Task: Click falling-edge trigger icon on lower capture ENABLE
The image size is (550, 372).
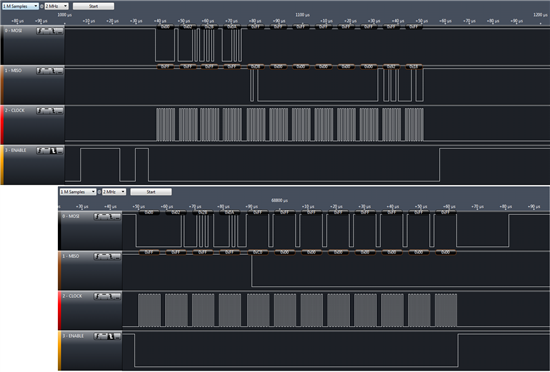Action: click(110, 337)
